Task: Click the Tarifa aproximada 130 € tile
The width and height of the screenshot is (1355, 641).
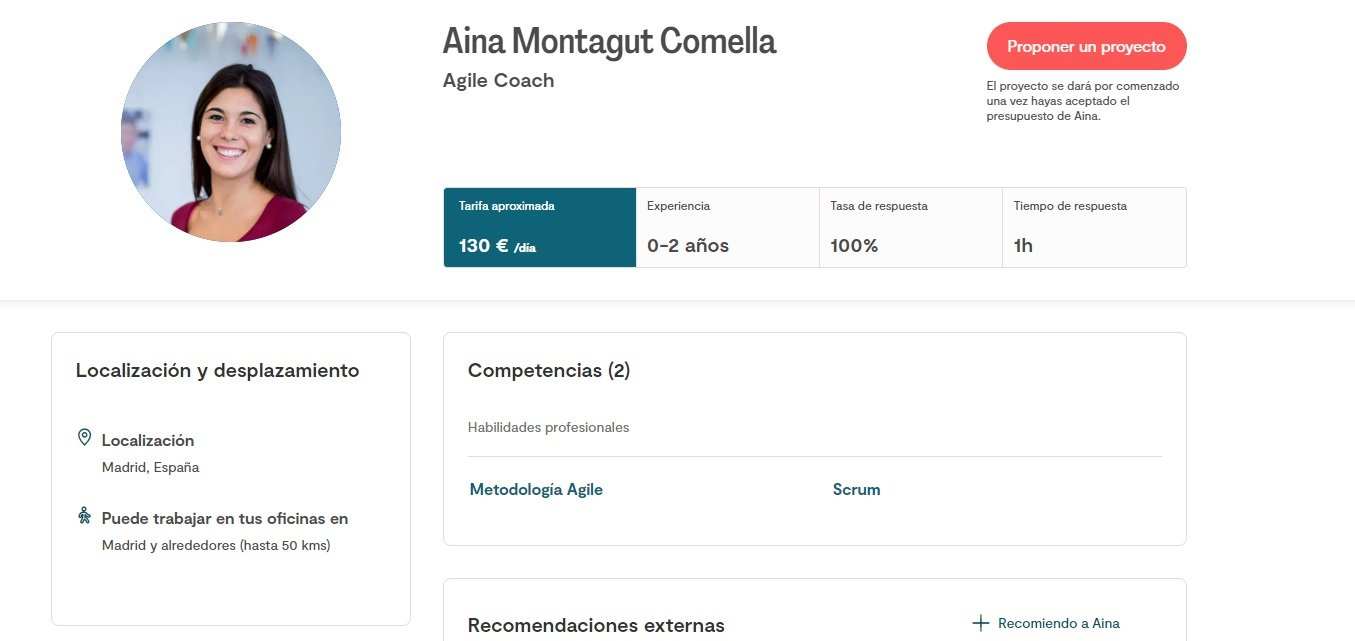Action: [x=540, y=227]
